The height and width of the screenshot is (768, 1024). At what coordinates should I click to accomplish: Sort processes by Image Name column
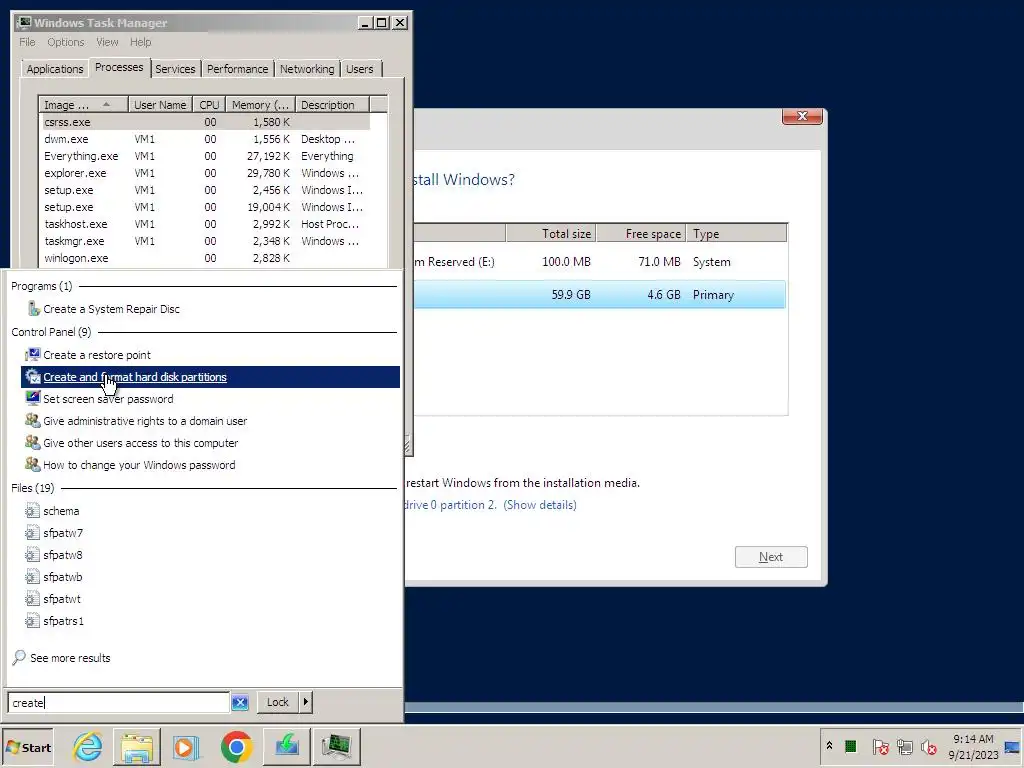pos(83,104)
